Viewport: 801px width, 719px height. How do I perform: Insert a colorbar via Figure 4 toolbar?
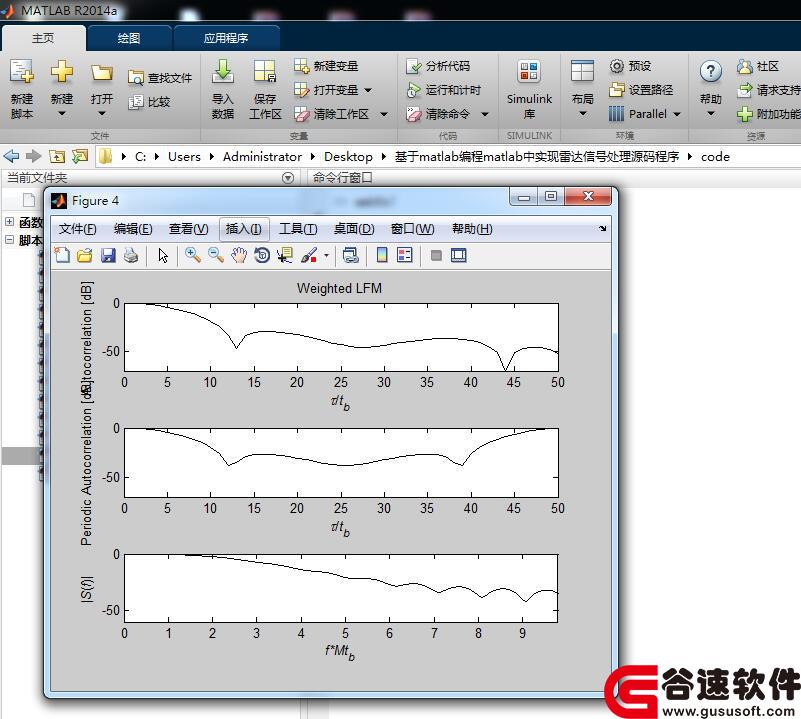tap(382, 255)
